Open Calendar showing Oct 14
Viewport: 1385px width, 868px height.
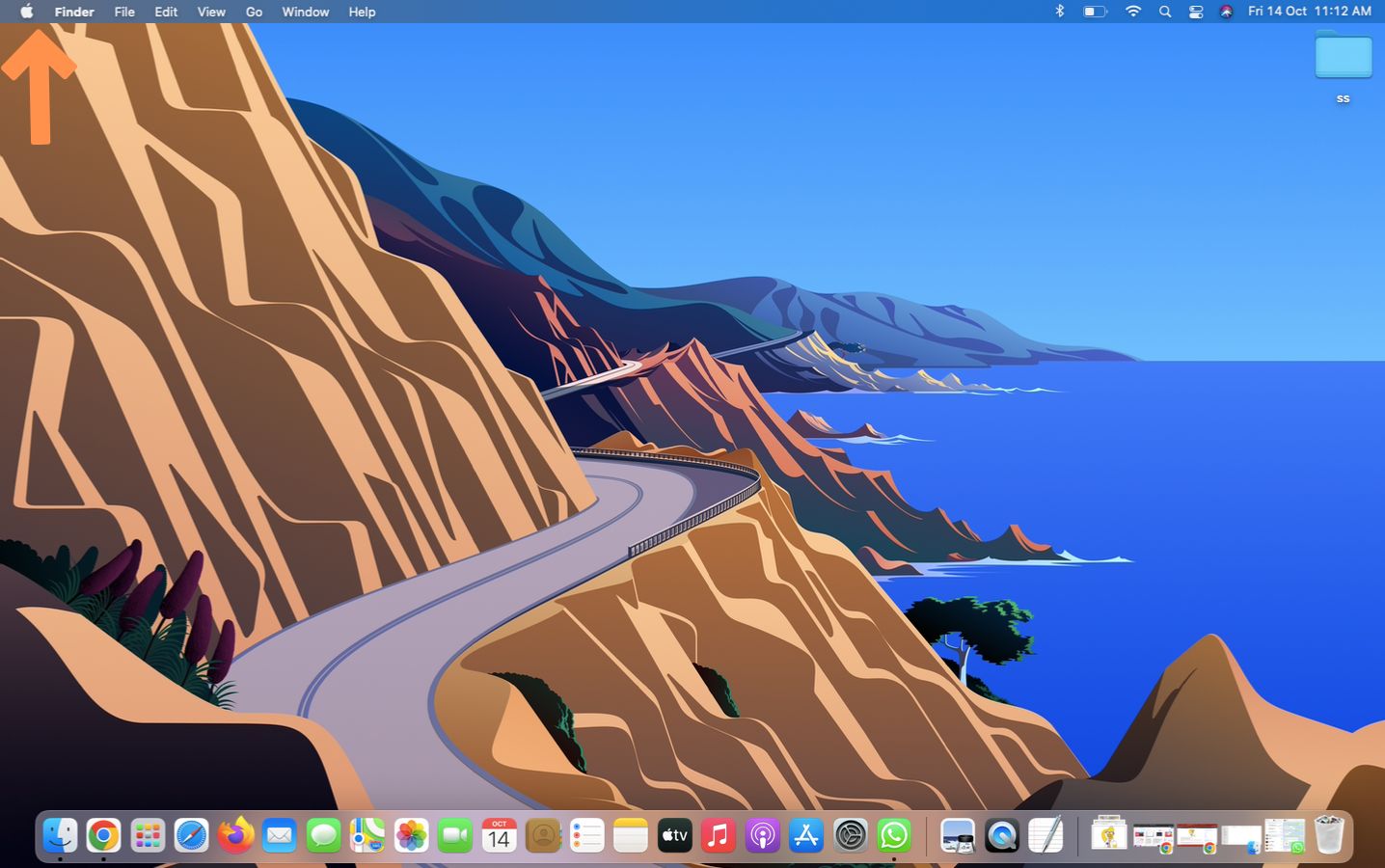pyautogui.click(x=499, y=835)
